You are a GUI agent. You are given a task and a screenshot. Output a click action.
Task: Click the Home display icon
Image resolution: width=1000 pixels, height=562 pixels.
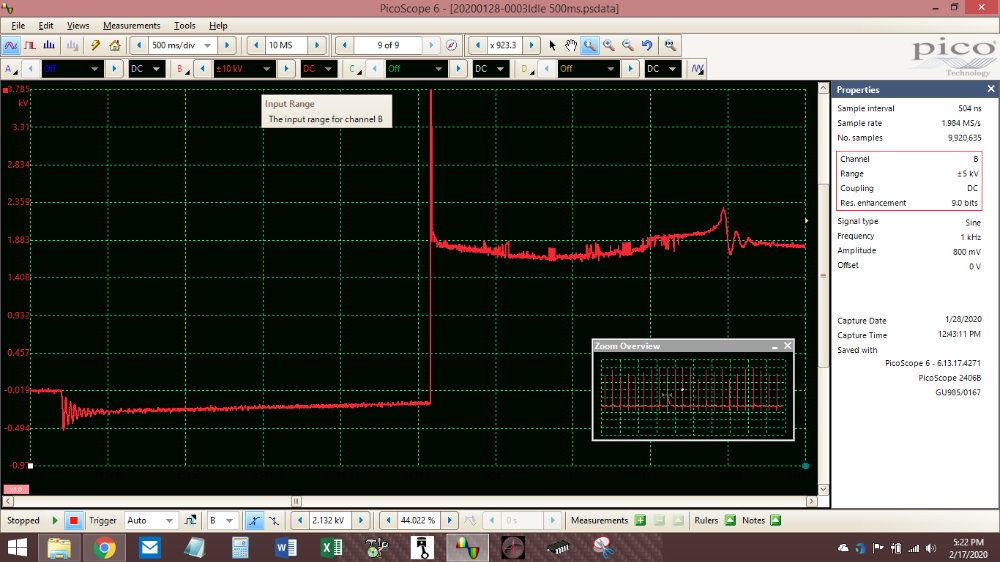point(115,45)
